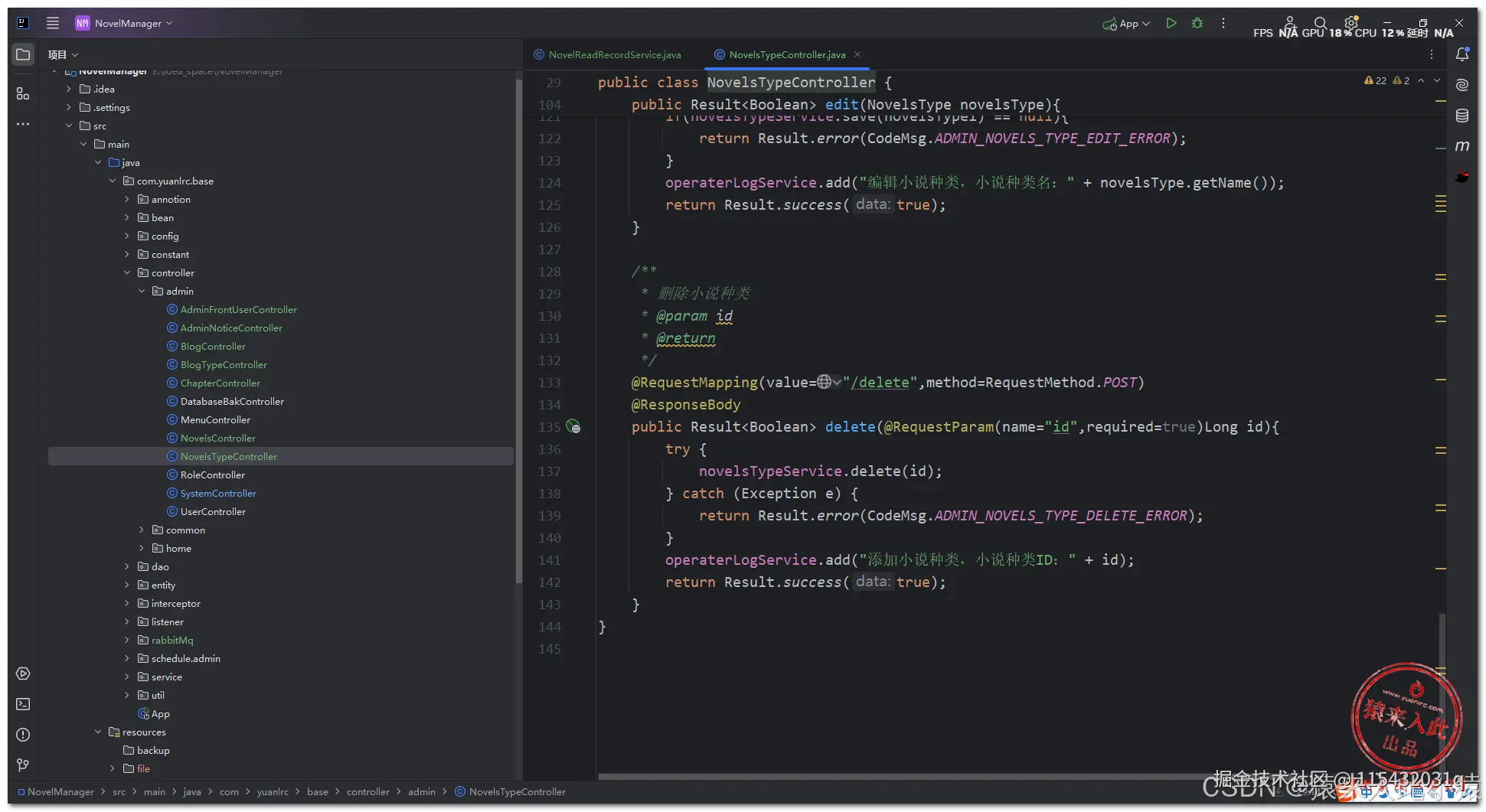Click the warnings count indicator showing 22
Viewport: 1486px width, 812px height.
click(x=1375, y=80)
